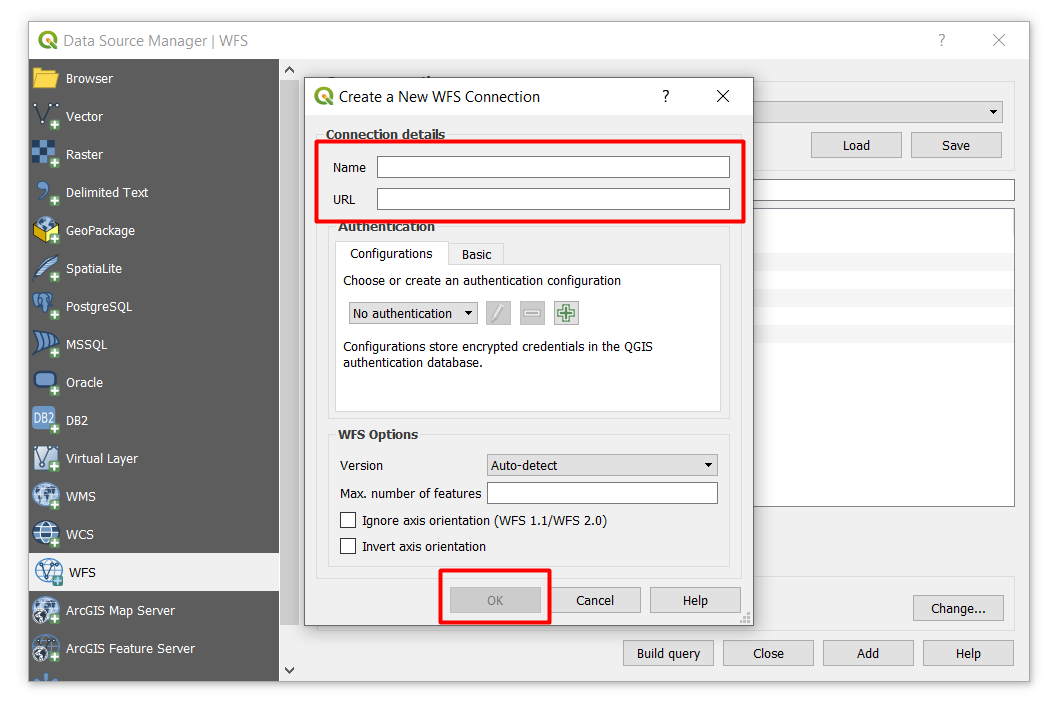
Task: Open the WFS Version dropdown
Action: click(x=601, y=464)
